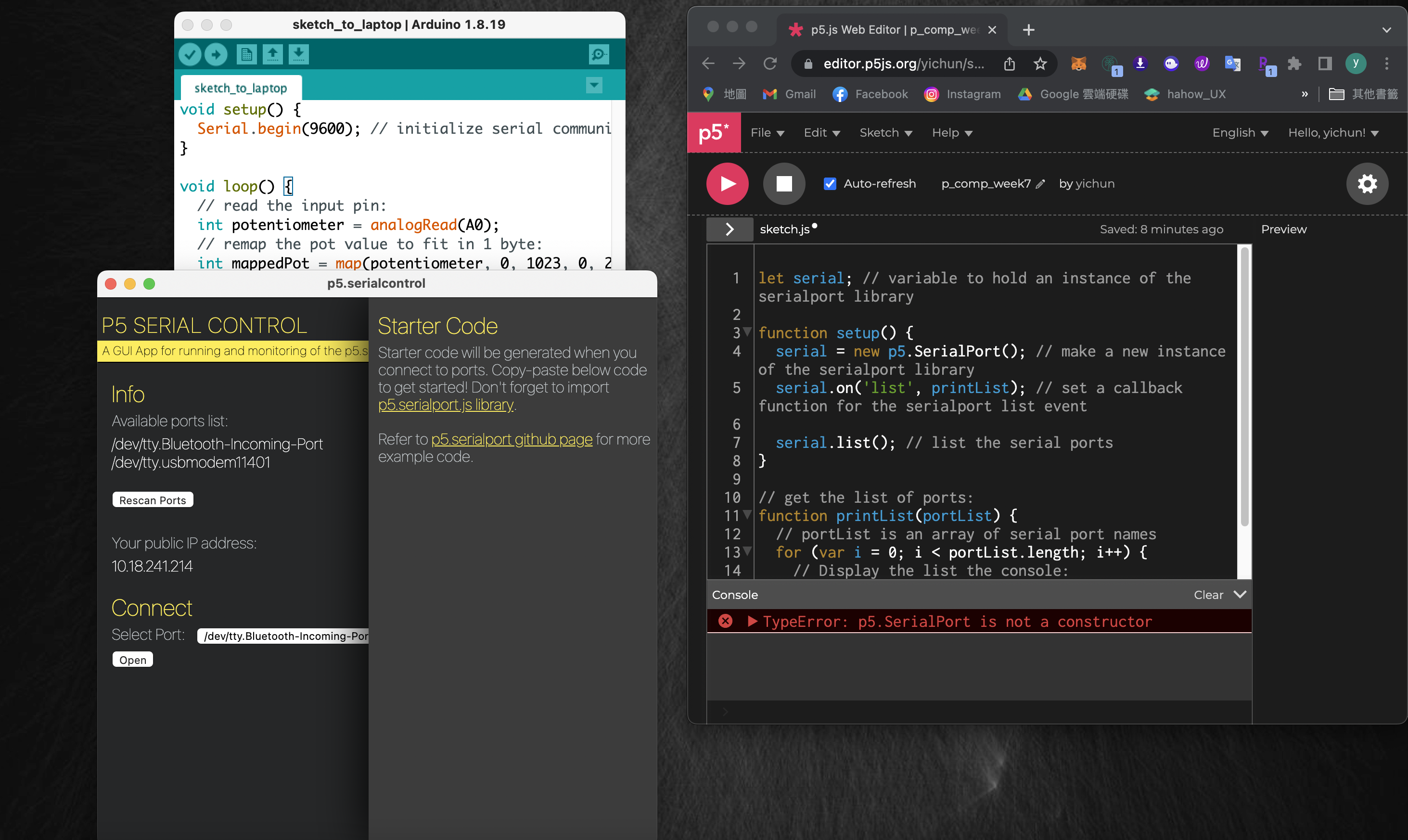Click the Rescan Ports button
Image resolution: width=1408 pixels, height=840 pixels.
tap(152, 500)
